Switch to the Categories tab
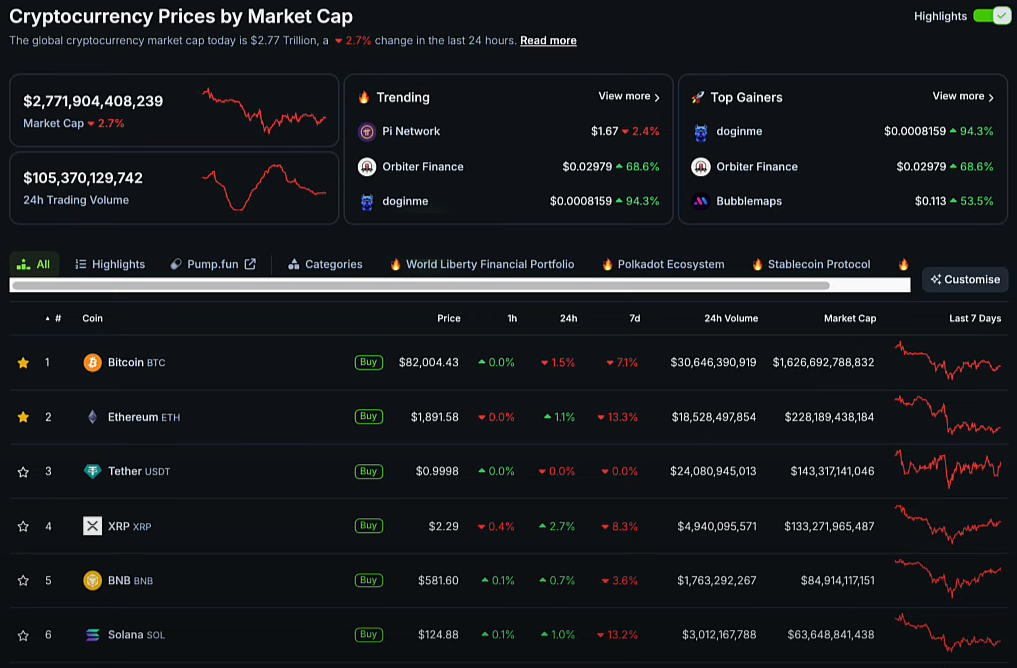 [x=325, y=264]
